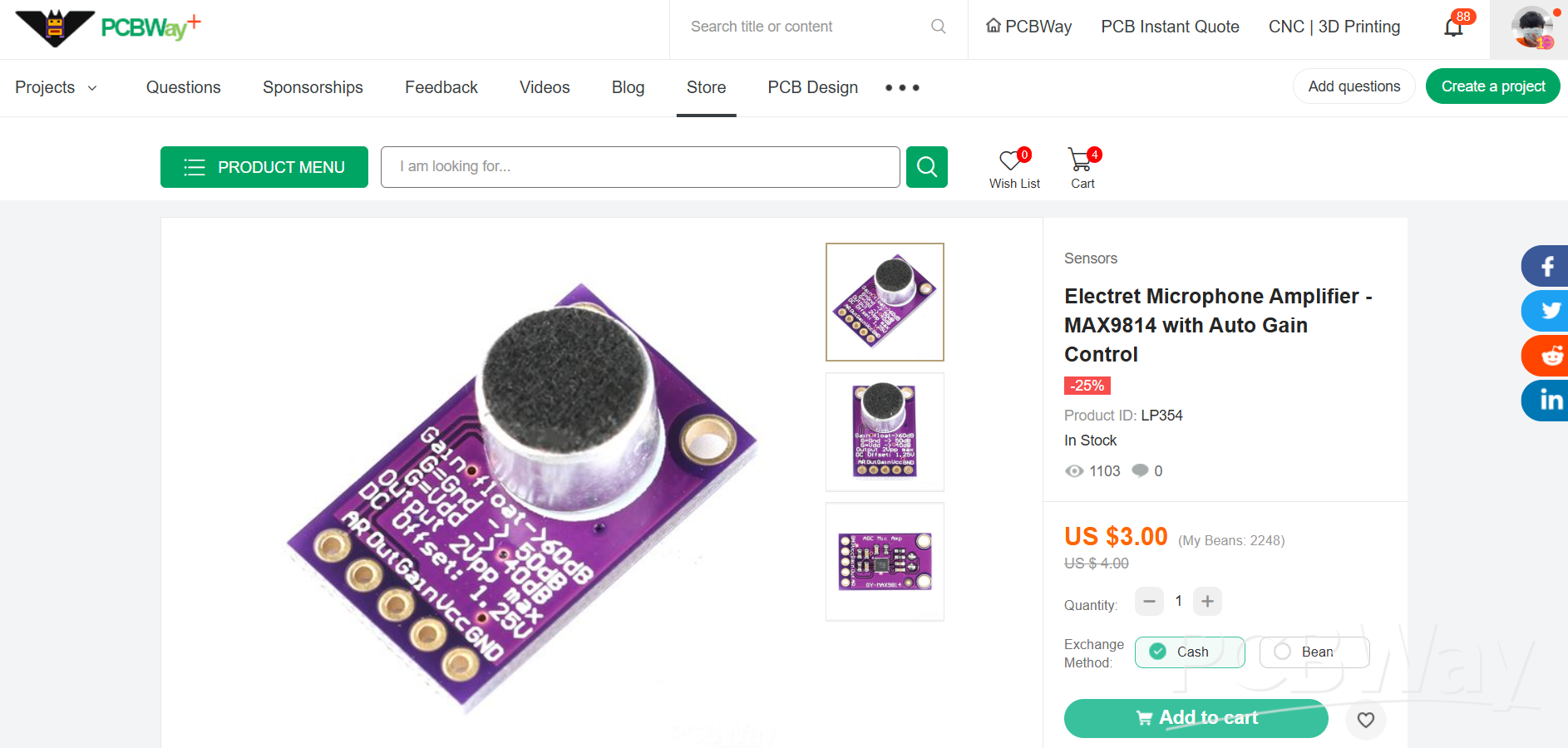Share product on Facebook
Screen dimensions: 1568x748
tap(1546, 266)
